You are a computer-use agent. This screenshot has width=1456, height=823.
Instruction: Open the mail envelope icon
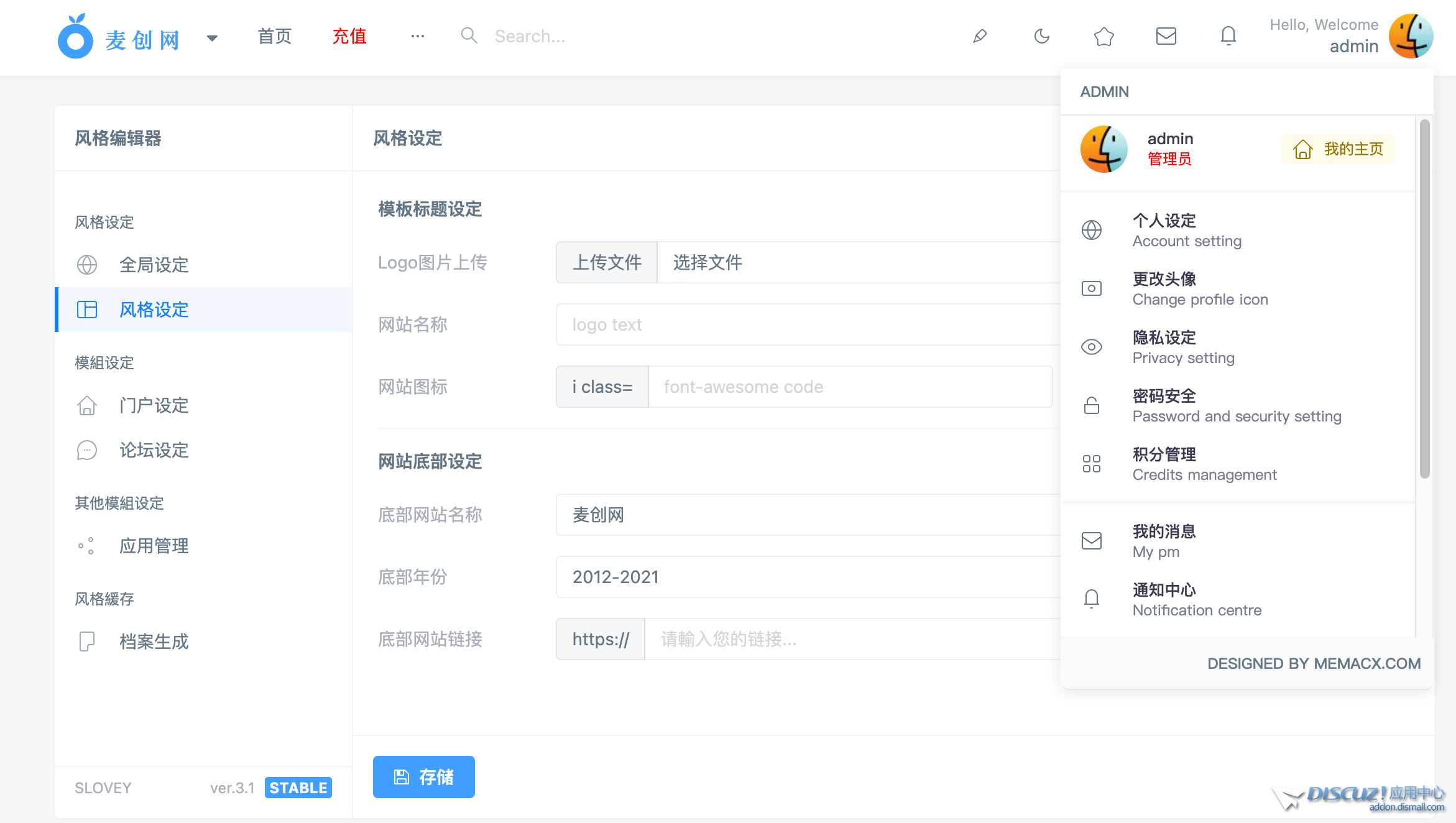click(1166, 36)
